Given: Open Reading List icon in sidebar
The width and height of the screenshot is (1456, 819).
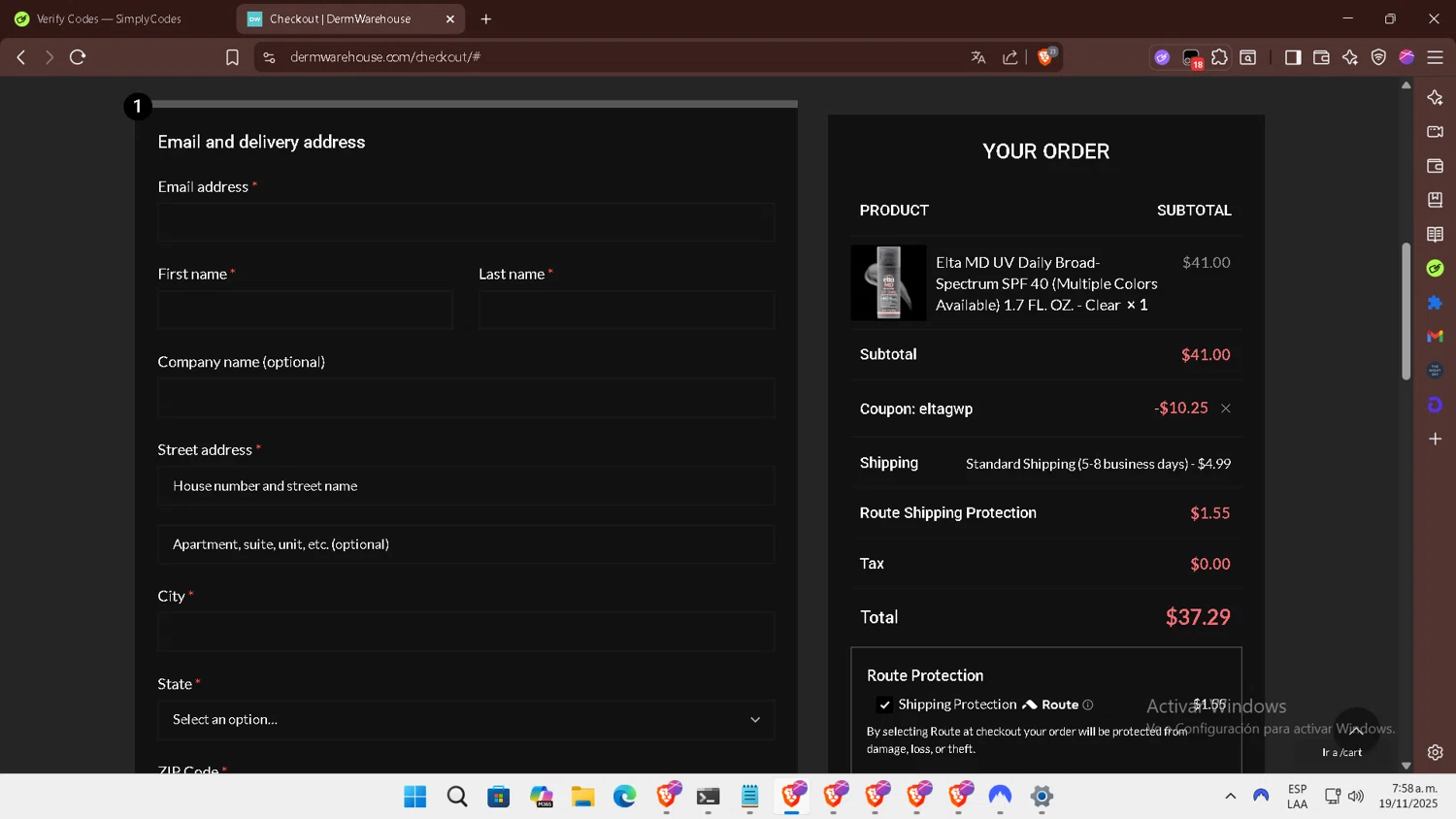Looking at the screenshot, I should tap(1435, 234).
